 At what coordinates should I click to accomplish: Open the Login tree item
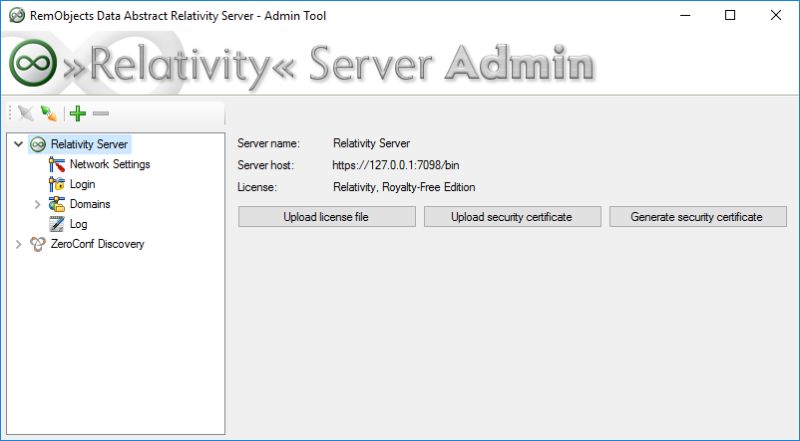pyautogui.click(x=83, y=184)
